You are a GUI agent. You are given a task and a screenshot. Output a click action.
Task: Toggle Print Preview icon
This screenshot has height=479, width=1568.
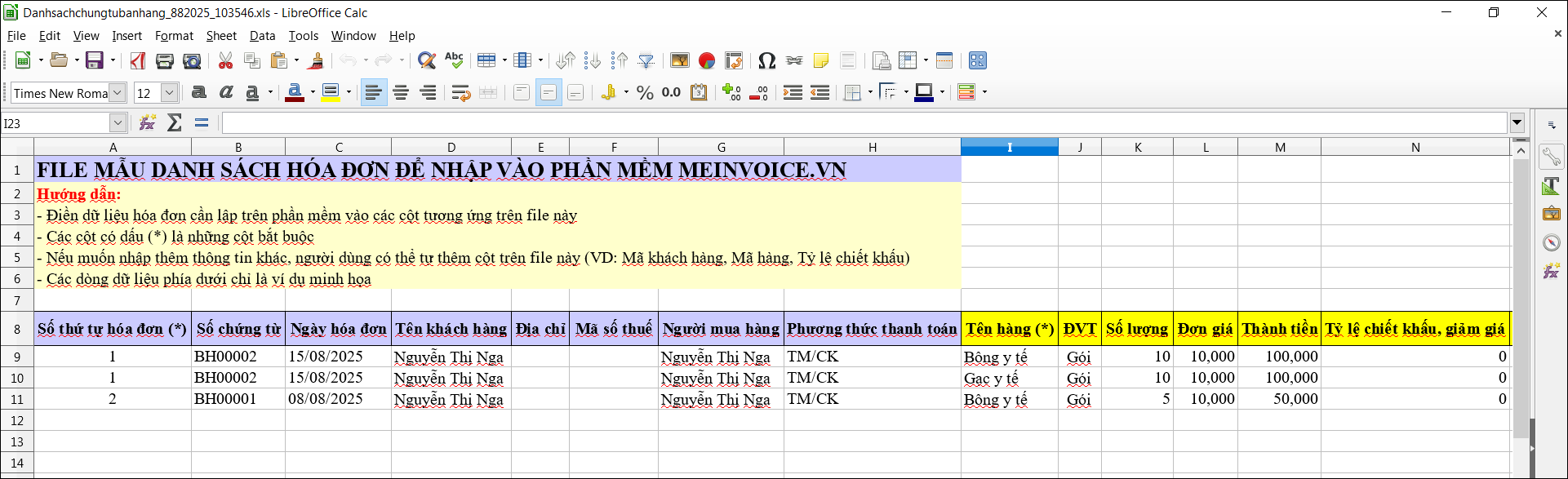(192, 60)
